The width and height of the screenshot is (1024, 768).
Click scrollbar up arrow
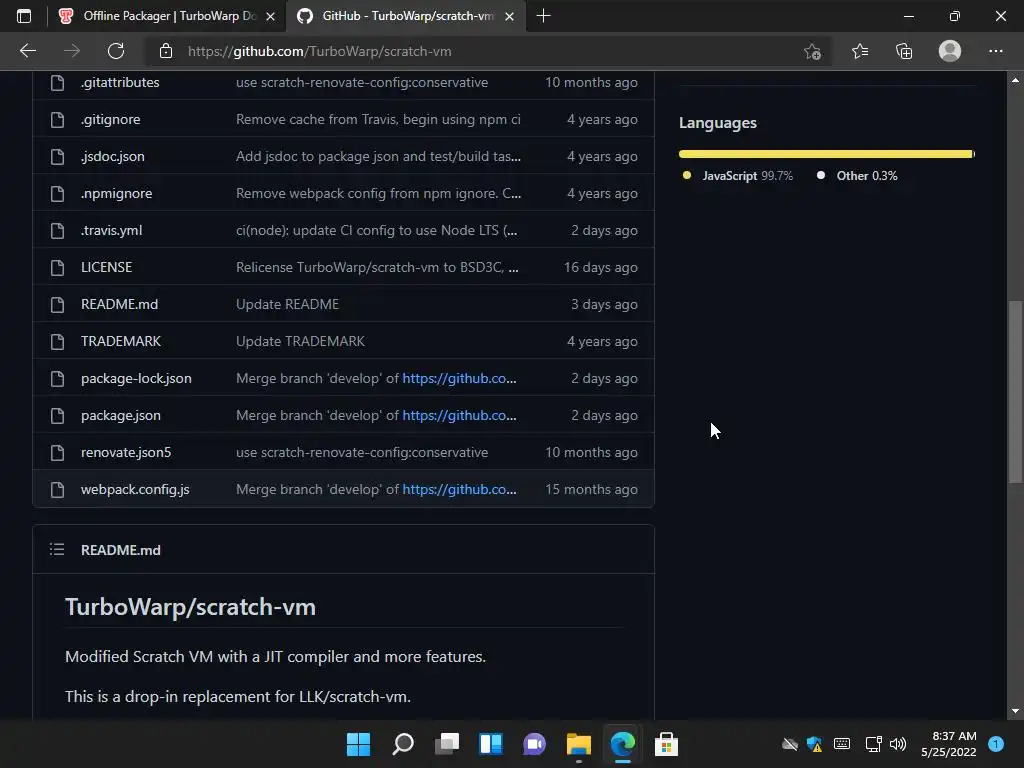point(1015,80)
